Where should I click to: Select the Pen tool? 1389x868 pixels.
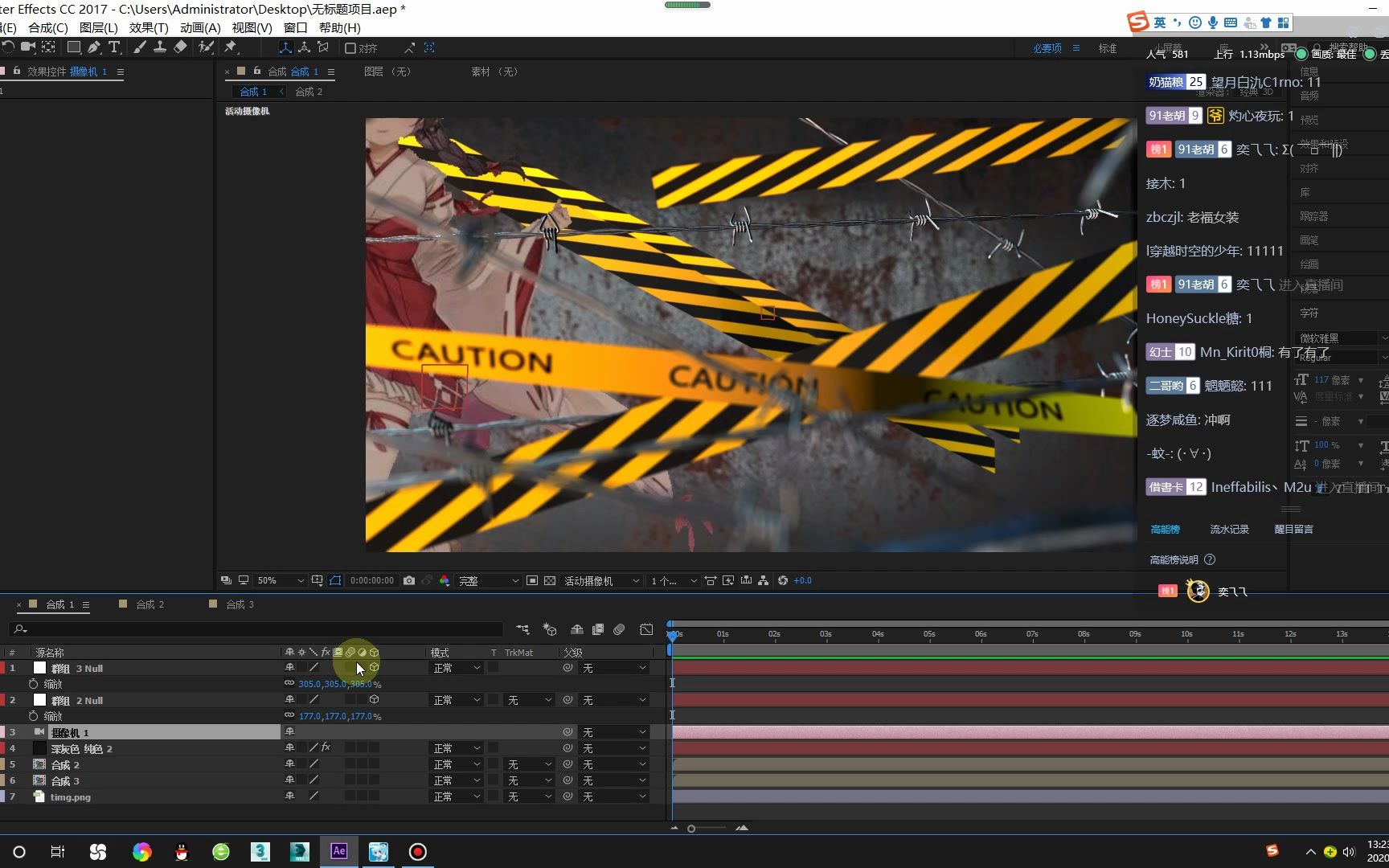(x=94, y=47)
